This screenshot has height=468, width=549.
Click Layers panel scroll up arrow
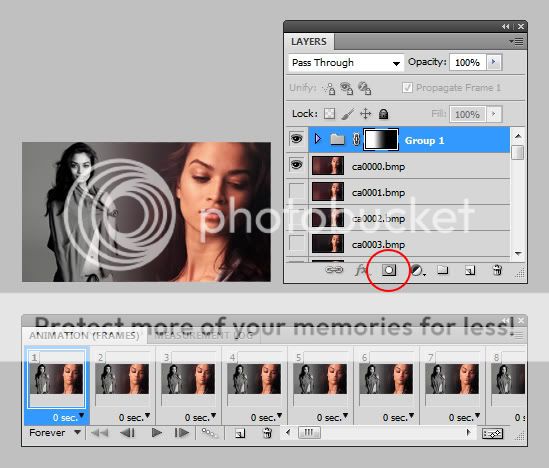518,136
